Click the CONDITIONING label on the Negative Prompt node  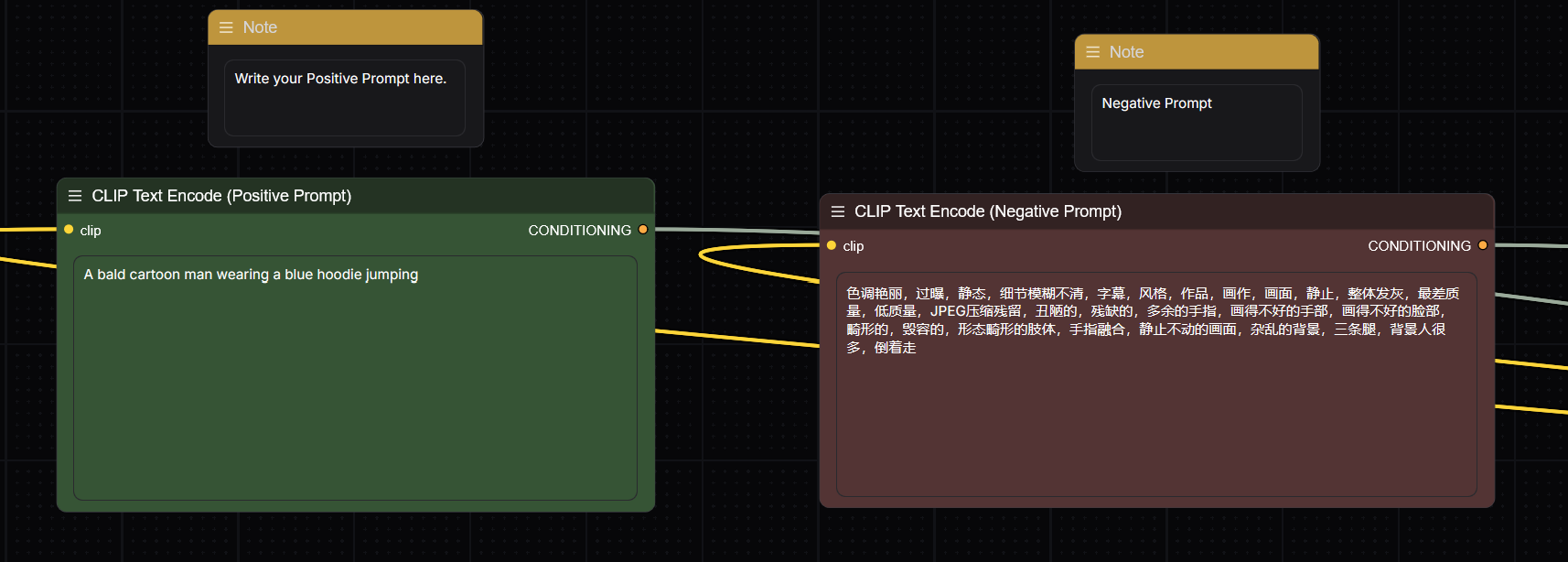point(1419,246)
